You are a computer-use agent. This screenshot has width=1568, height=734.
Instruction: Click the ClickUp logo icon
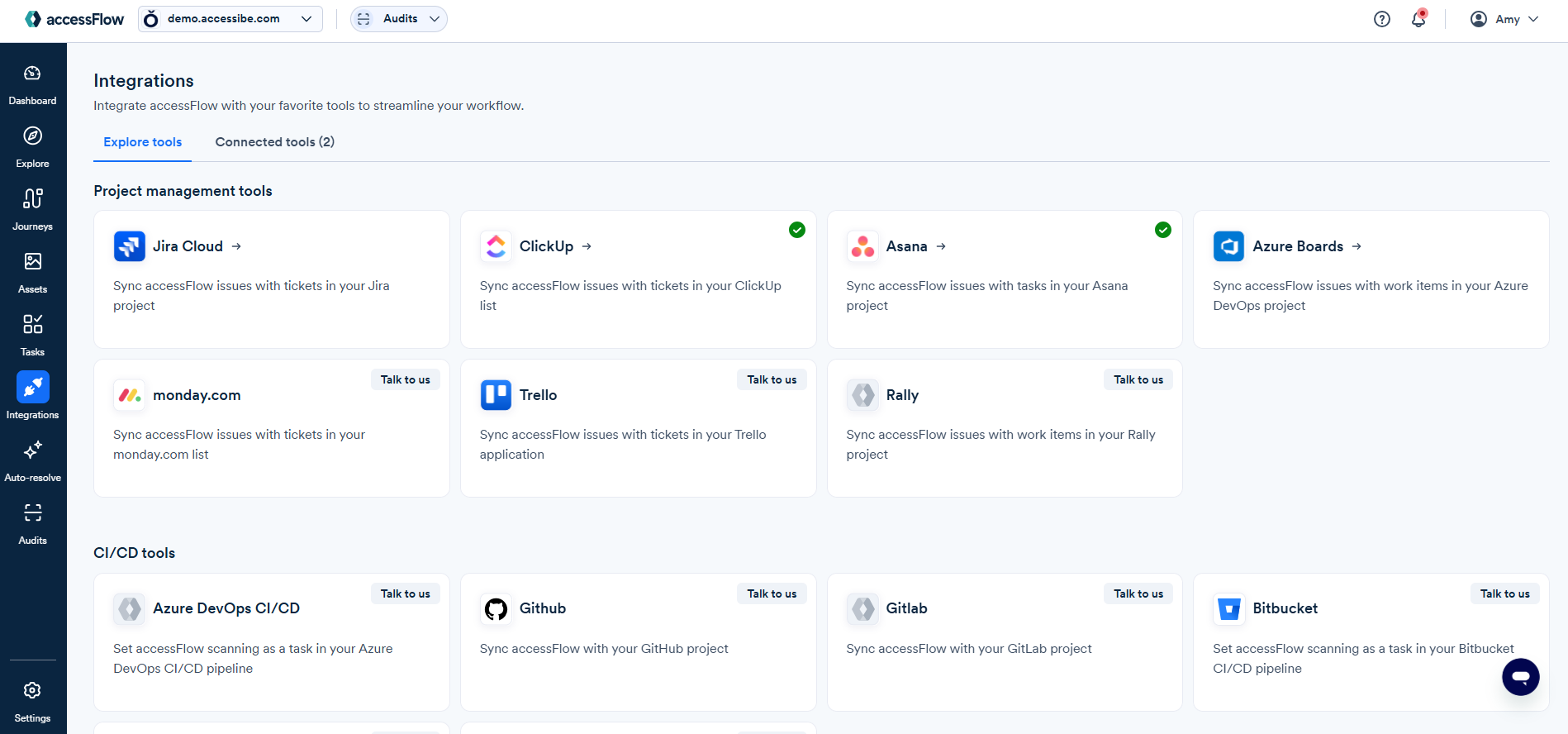[x=496, y=246]
